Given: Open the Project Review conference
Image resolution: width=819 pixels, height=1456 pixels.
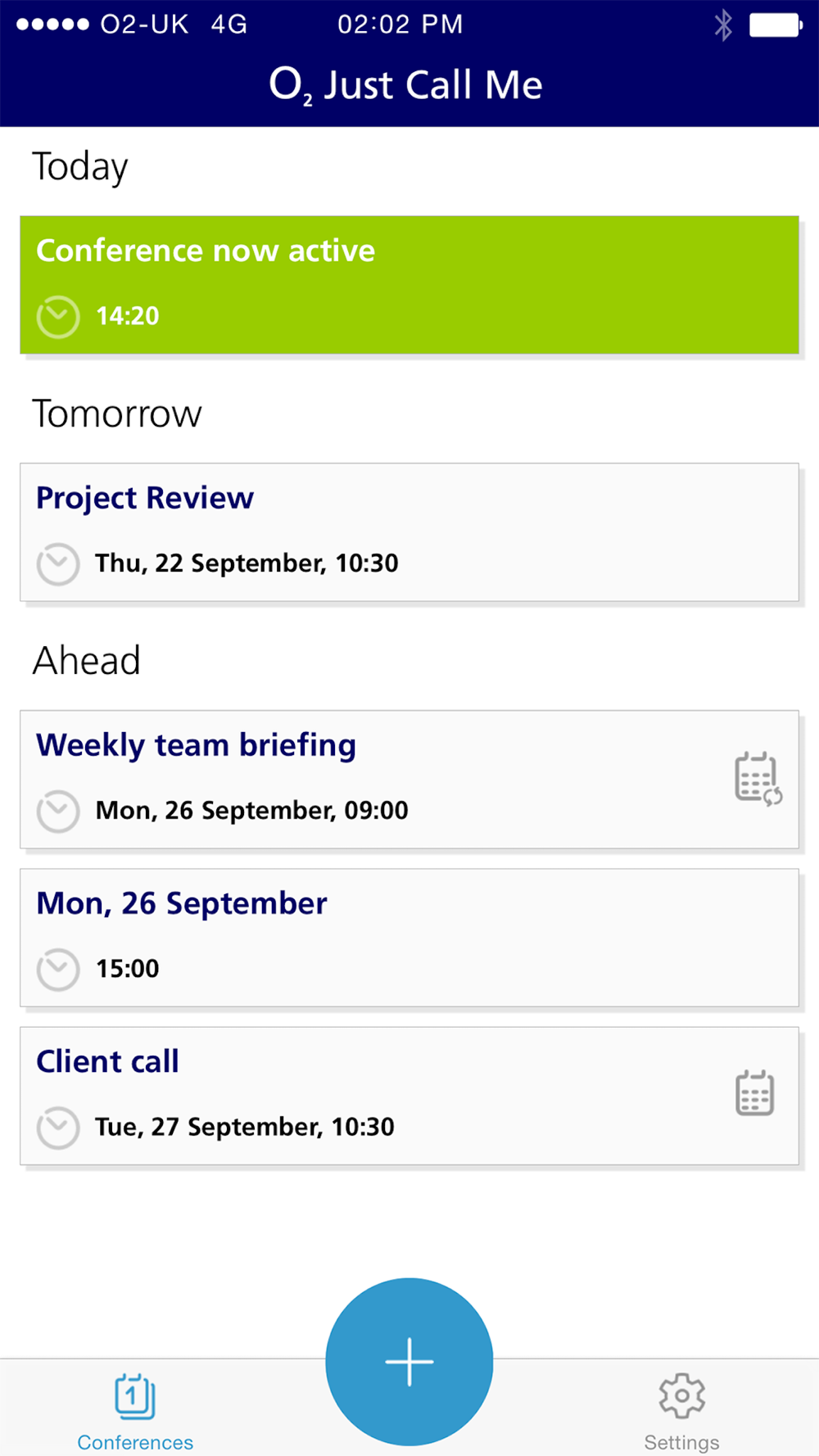Looking at the screenshot, I should [x=409, y=532].
